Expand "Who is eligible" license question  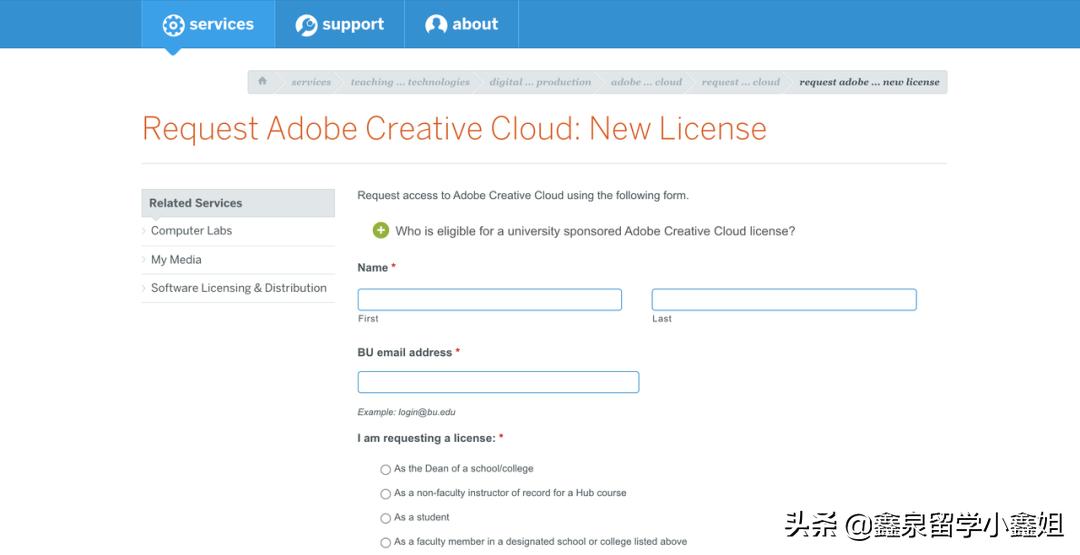tap(595, 231)
